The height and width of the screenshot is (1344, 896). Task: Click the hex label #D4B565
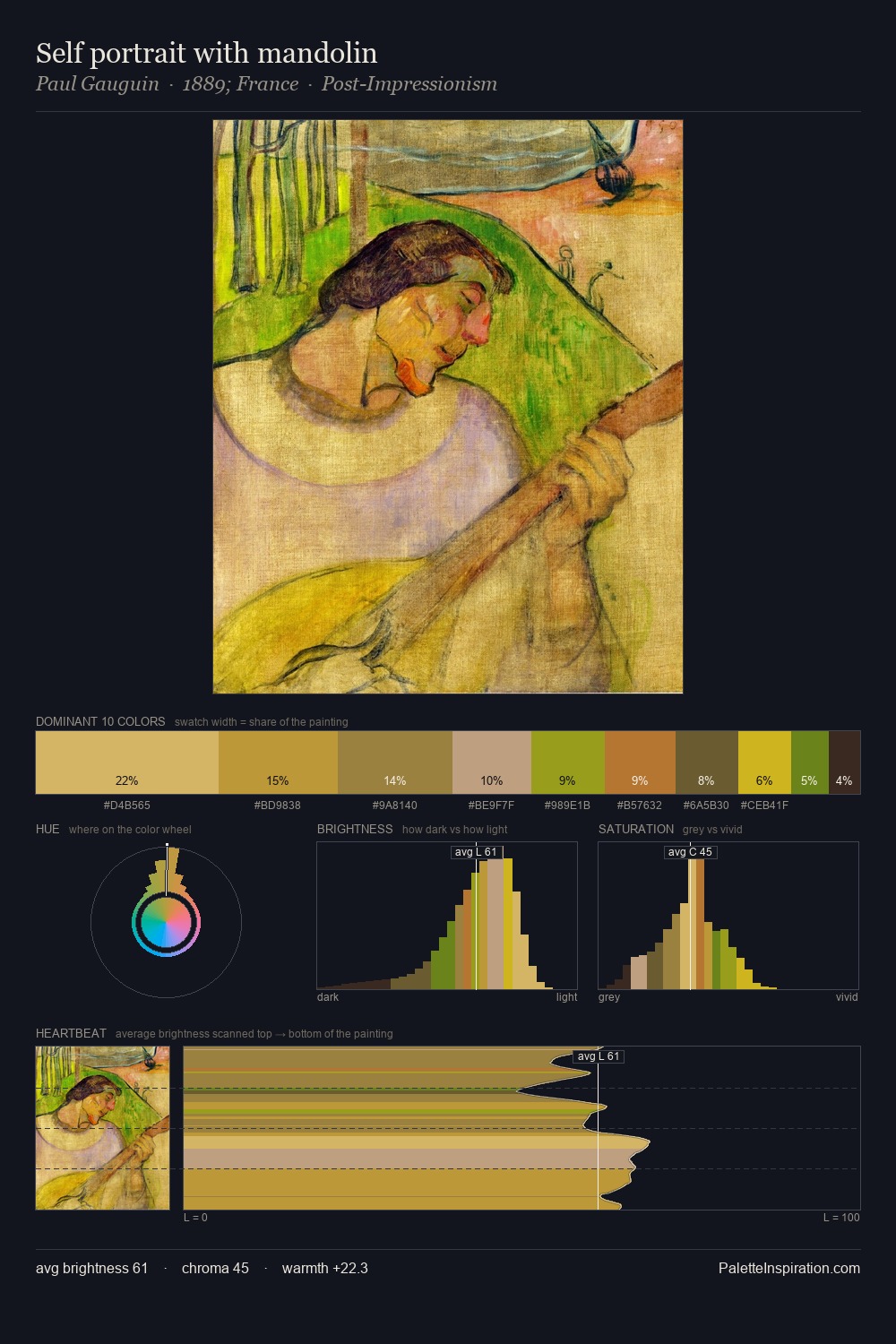tap(127, 806)
